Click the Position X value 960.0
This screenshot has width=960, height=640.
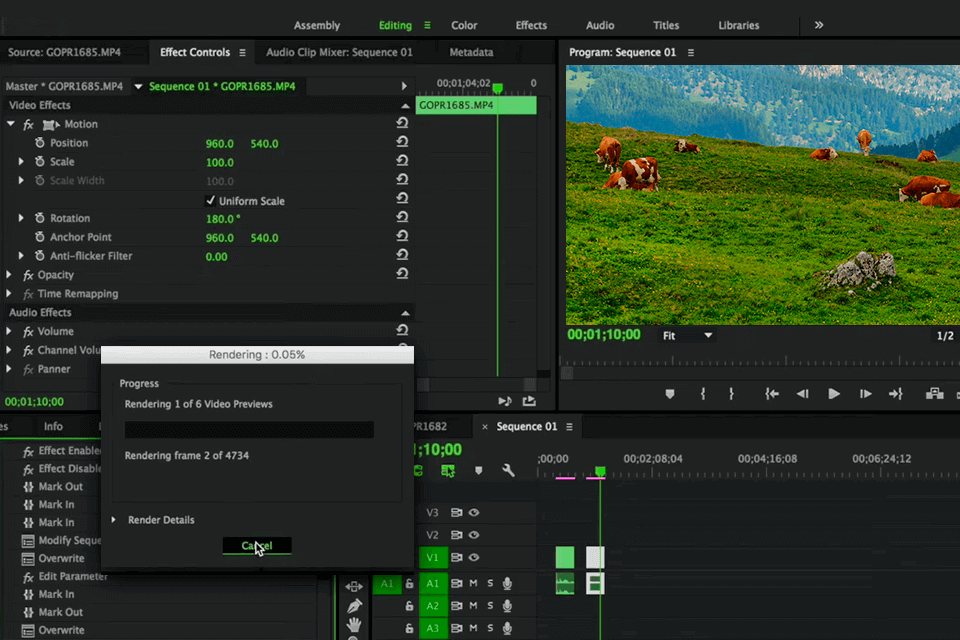pos(219,143)
